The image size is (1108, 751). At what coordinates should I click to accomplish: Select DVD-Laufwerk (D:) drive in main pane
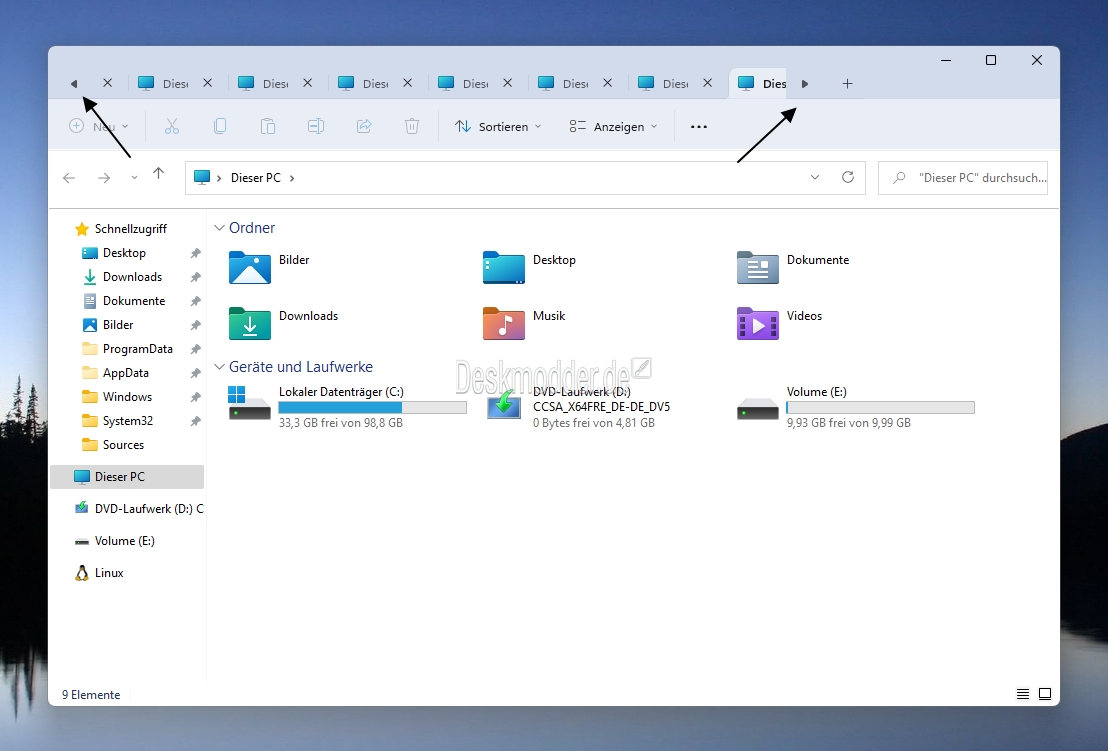click(578, 407)
